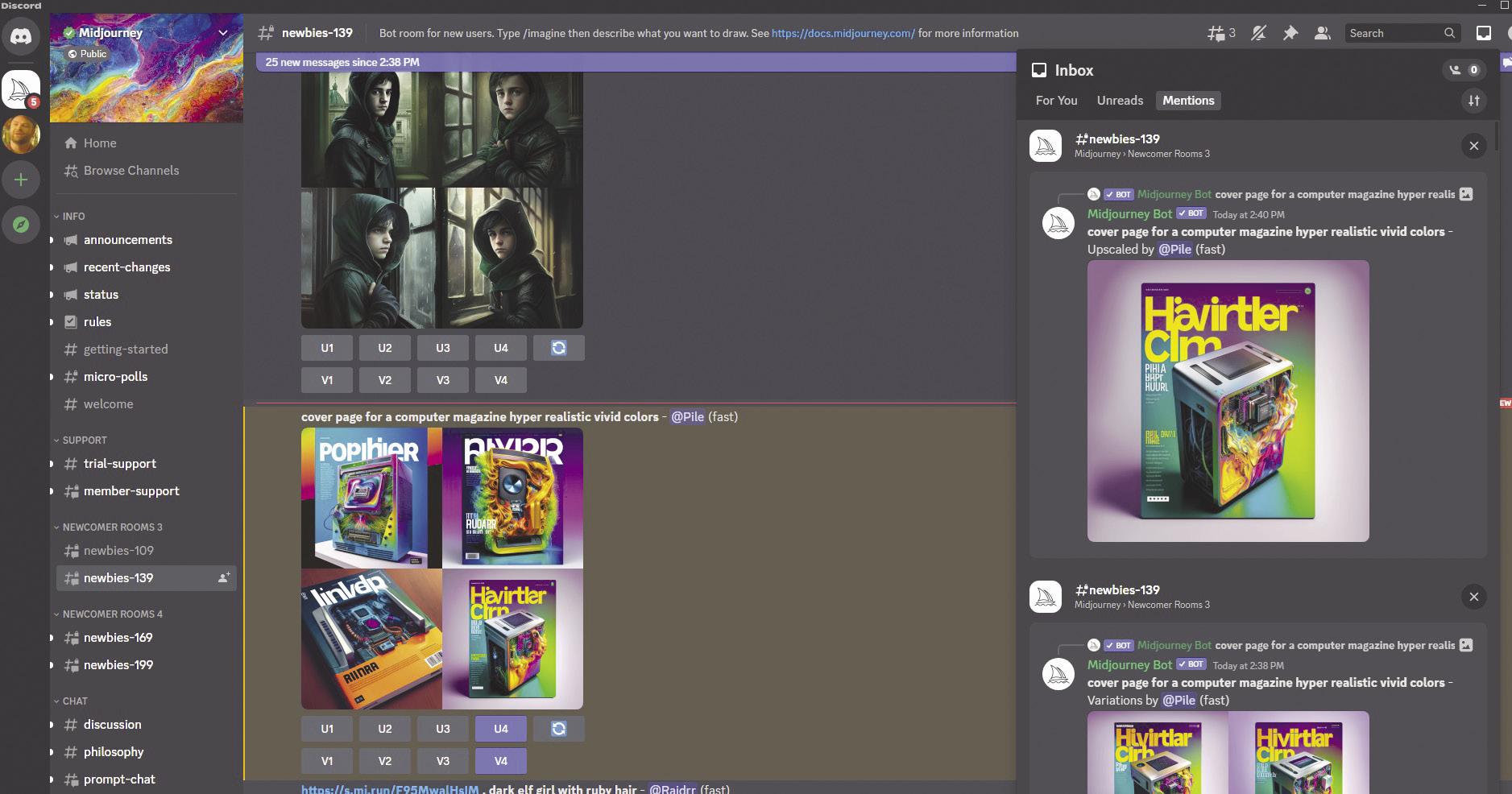Open upscaled Havirtler magazine image in Inbox
1512x794 pixels.
click(1228, 400)
